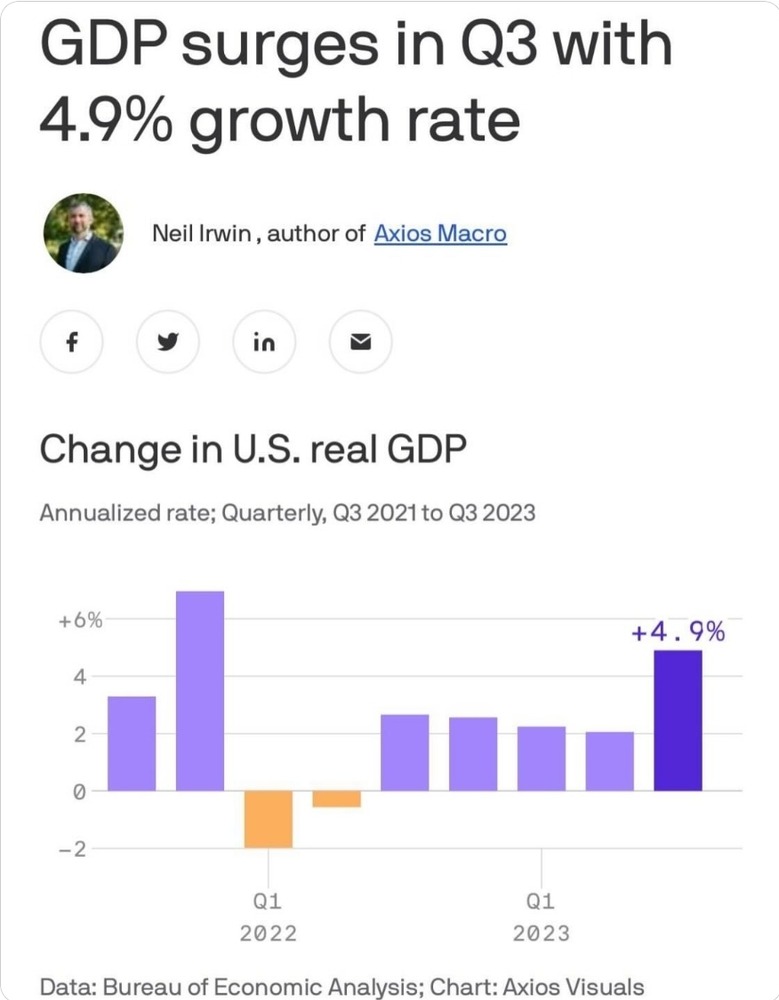Open the Axios Macro link
This screenshot has width=779, height=1000.
pos(440,234)
